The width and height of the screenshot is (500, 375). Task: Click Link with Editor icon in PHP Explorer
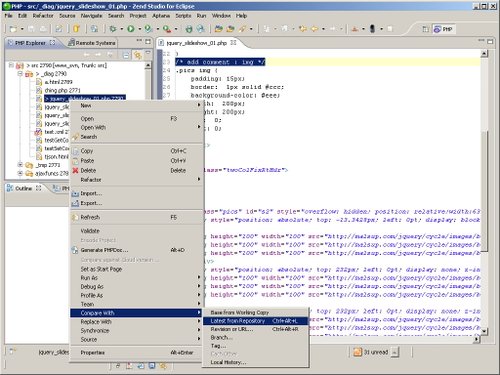[x=137, y=55]
